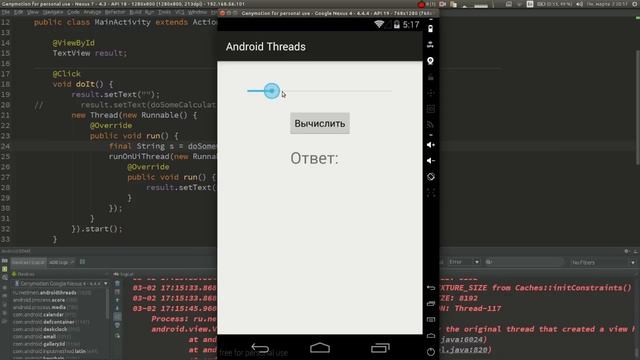Tap the Android recent apps button
The height and width of the screenshot is (360, 640).
[380, 348]
